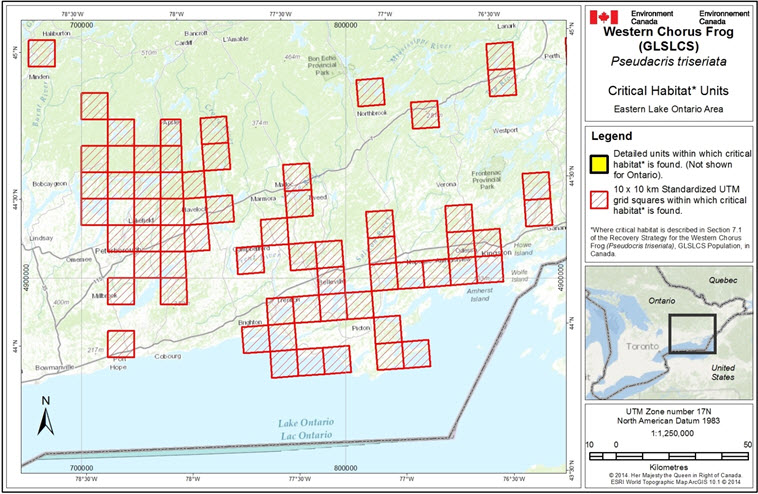Select the hatched grid square at Port Hope
758x494 pixels.
[120, 343]
